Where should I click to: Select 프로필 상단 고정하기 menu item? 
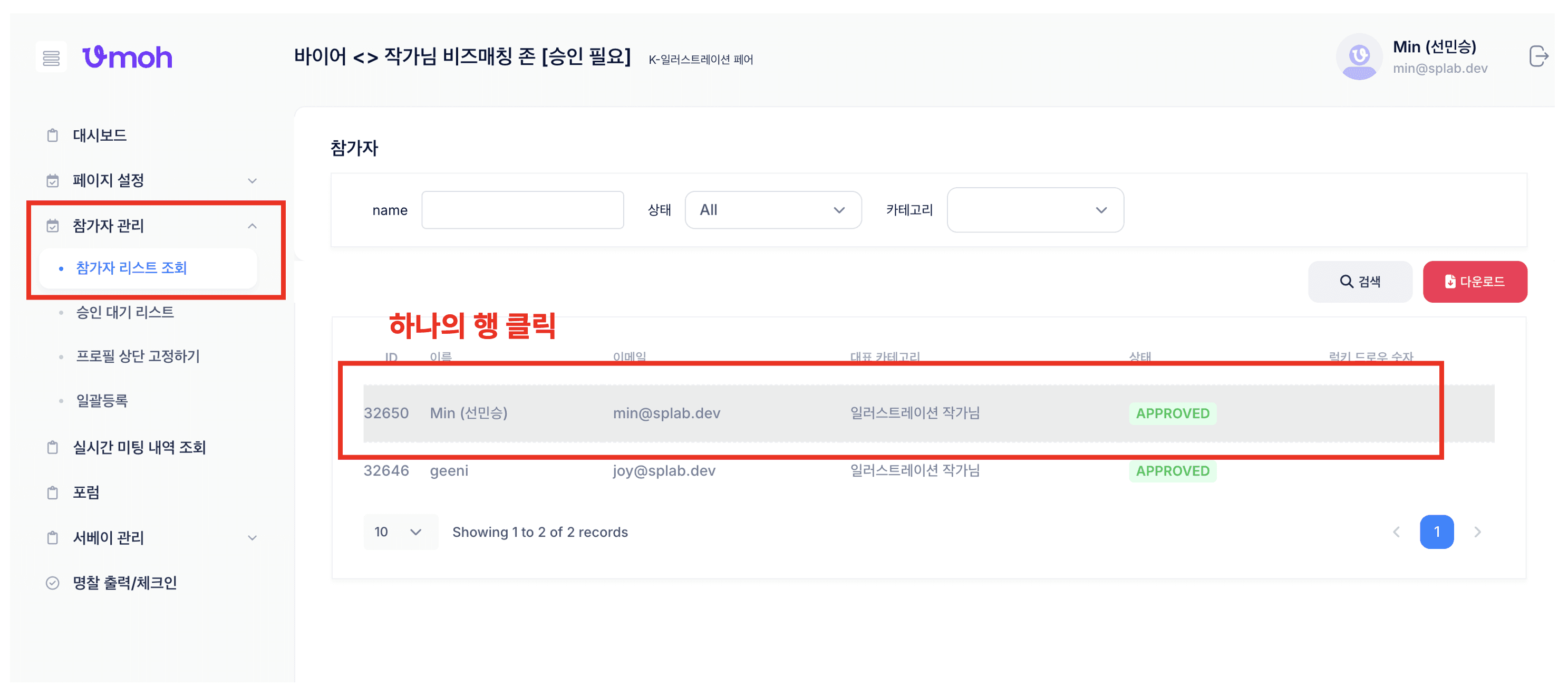click(x=138, y=356)
